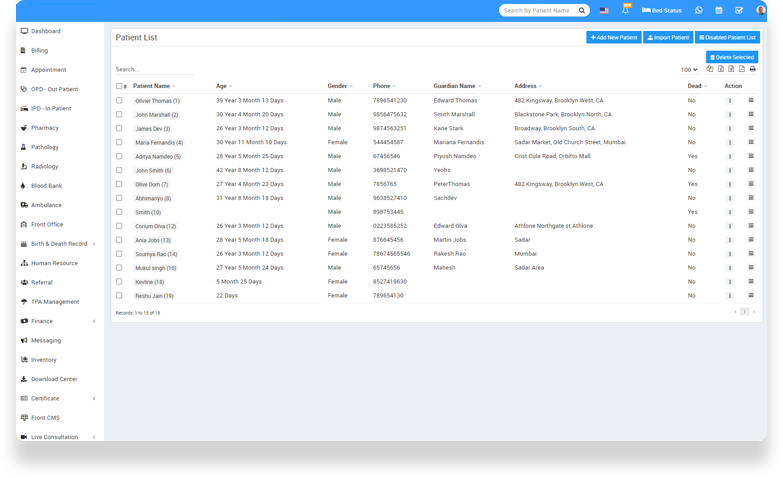Screen dimensions: 783x478
Task: Click the copy icon above the table
Action: pyautogui.click(x=709, y=69)
